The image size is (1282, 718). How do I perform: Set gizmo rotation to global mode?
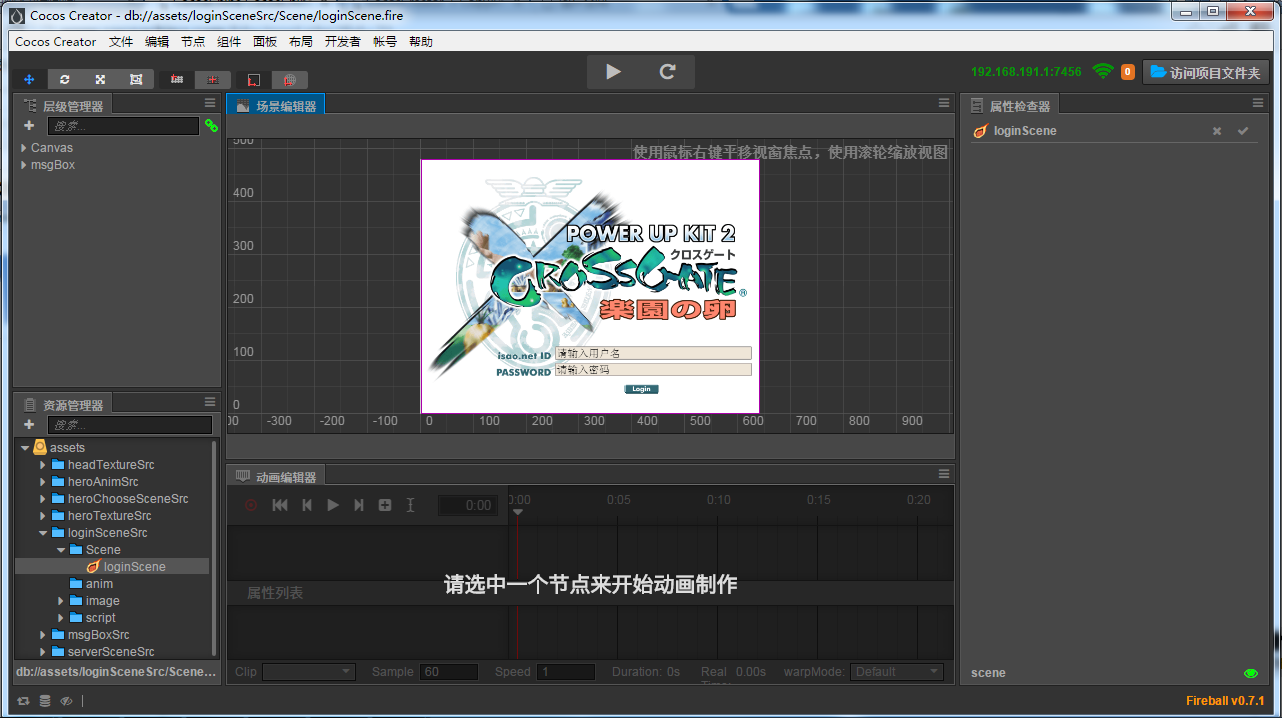point(289,79)
